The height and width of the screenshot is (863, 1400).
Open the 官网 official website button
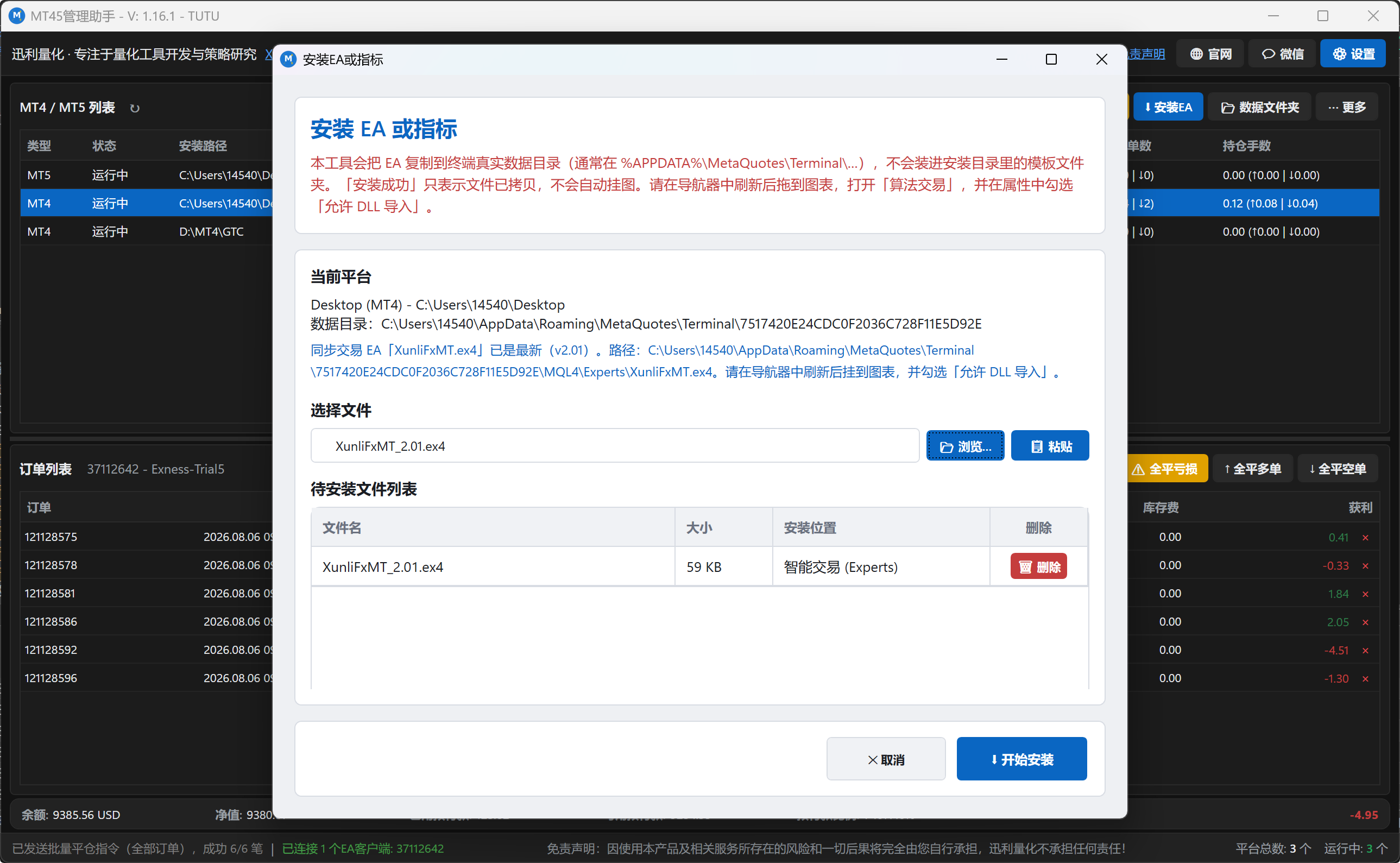[1210, 54]
